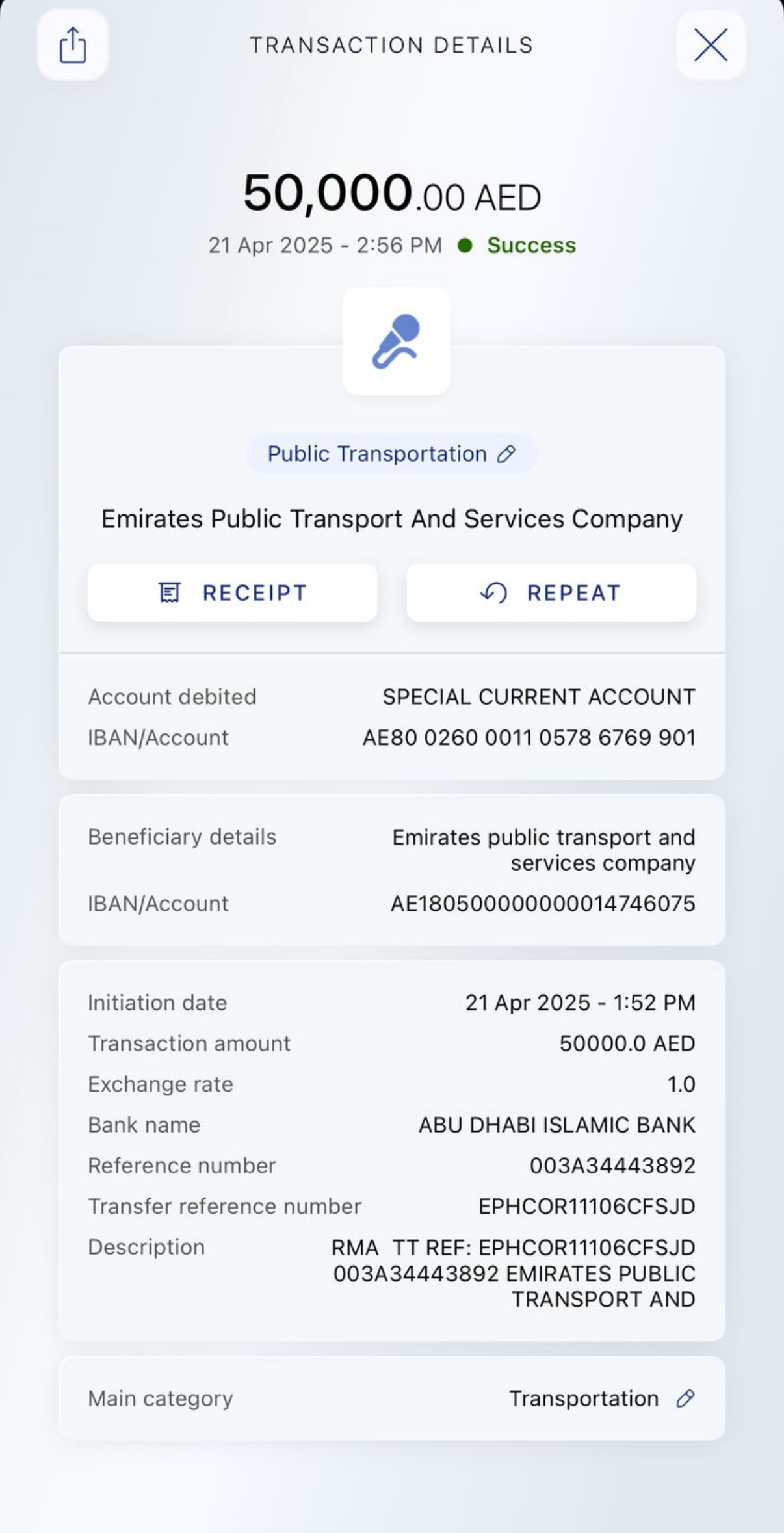This screenshot has width=784, height=1533.
Task: Tap the receipt icon on the Receipt button
Action: (170, 592)
